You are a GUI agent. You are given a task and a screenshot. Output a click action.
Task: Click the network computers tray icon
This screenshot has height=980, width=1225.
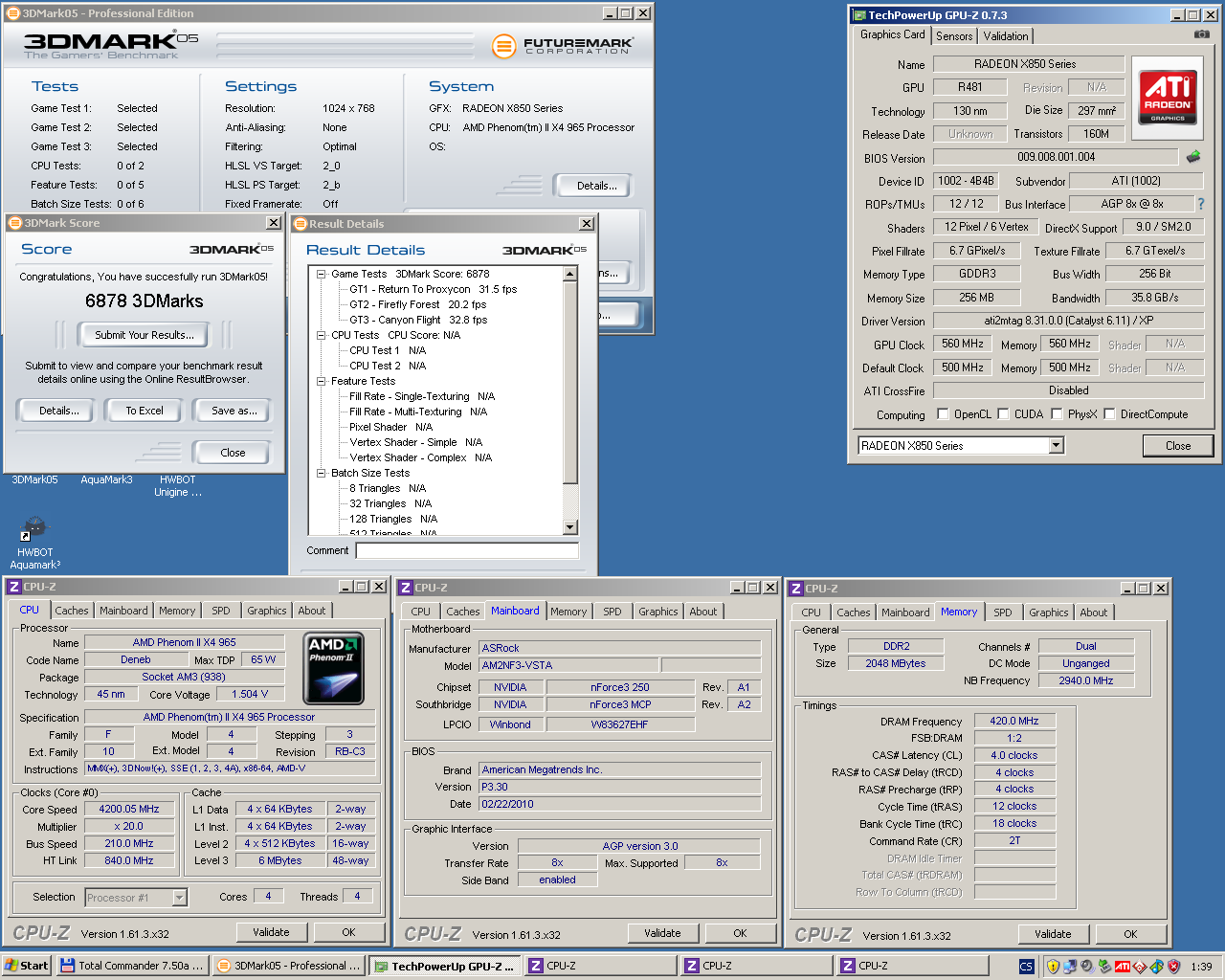[1070, 967]
